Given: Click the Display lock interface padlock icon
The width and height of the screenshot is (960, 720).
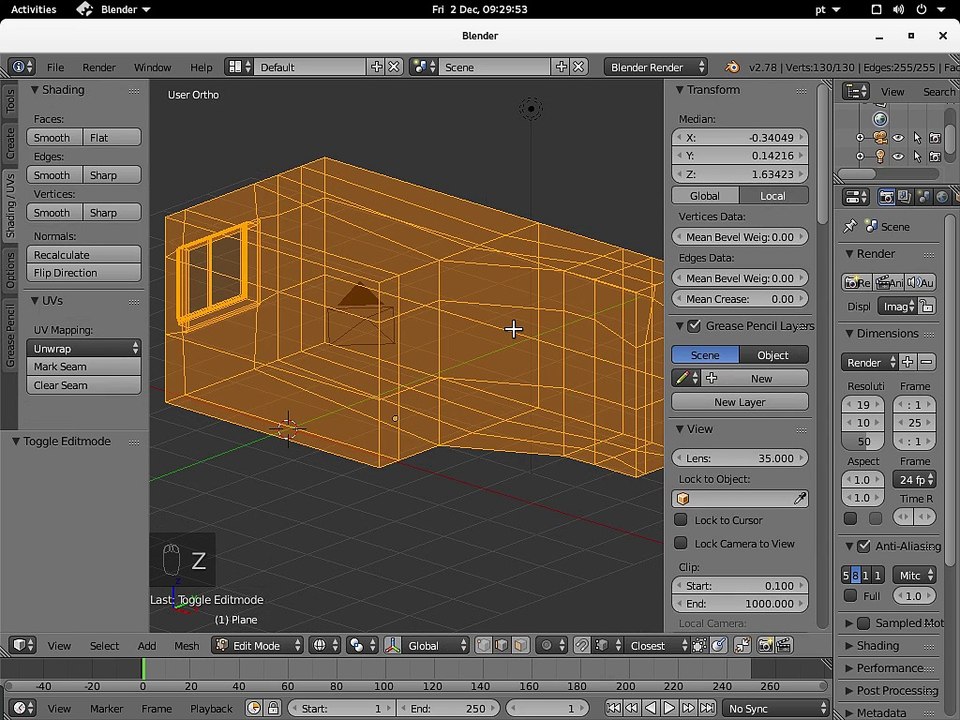Looking at the screenshot, I should (x=927, y=306).
